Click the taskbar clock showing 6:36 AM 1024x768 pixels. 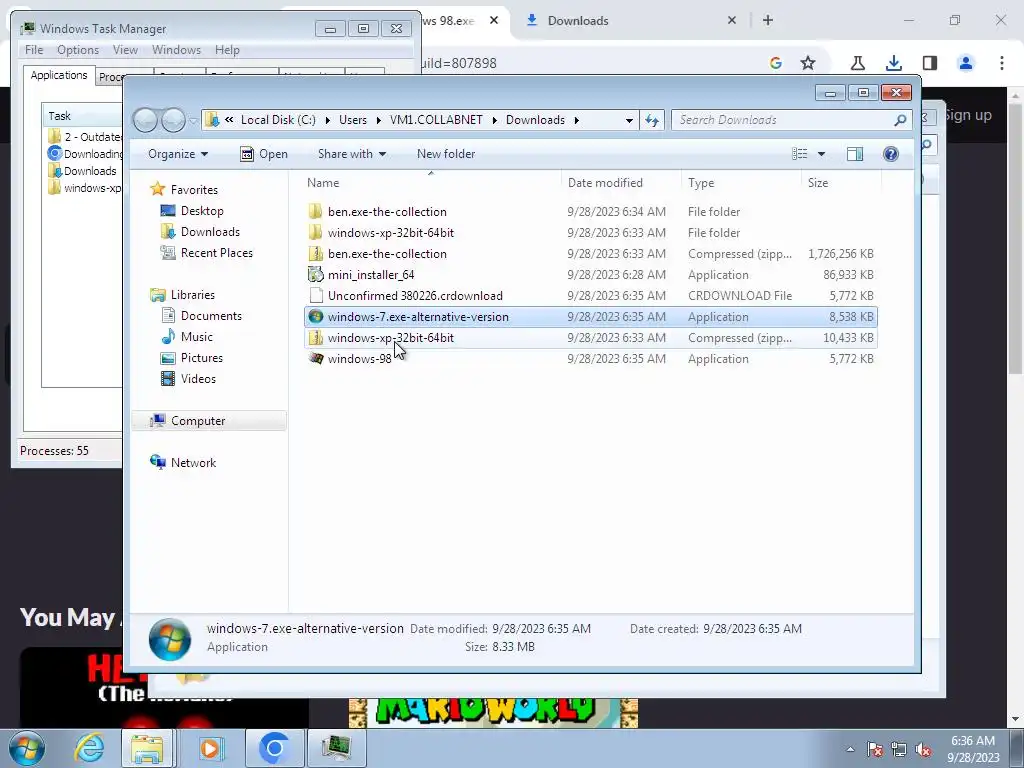pos(973,749)
